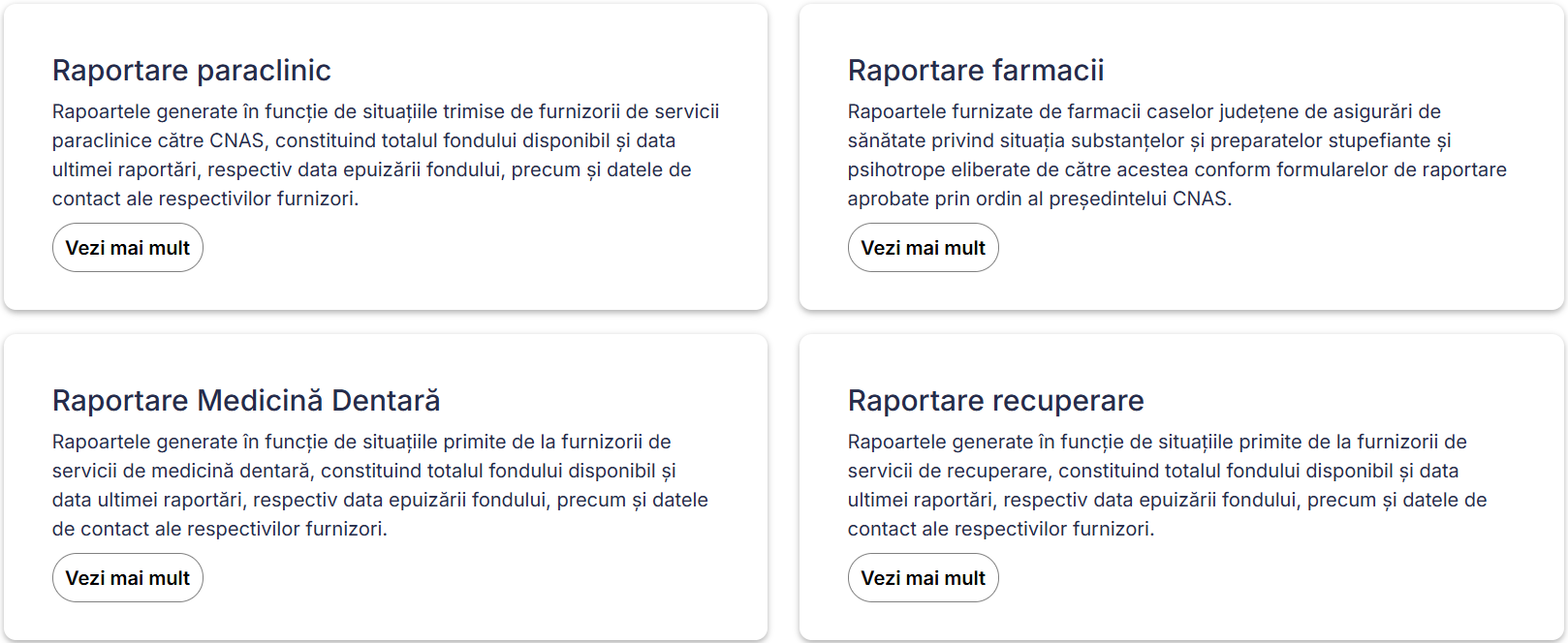The width and height of the screenshot is (1568, 643).
Task: Click blank space beside recuperare card button
Action: click(x=1260, y=578)
